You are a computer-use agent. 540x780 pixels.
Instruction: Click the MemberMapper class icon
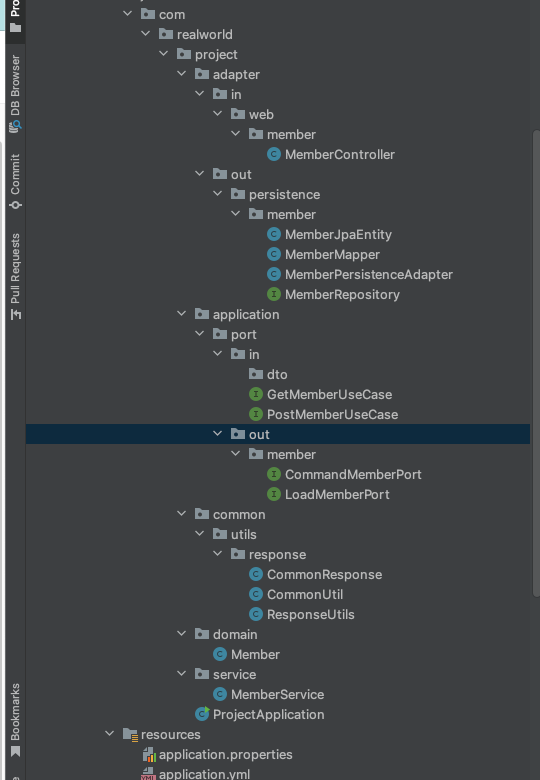[273, 254]
